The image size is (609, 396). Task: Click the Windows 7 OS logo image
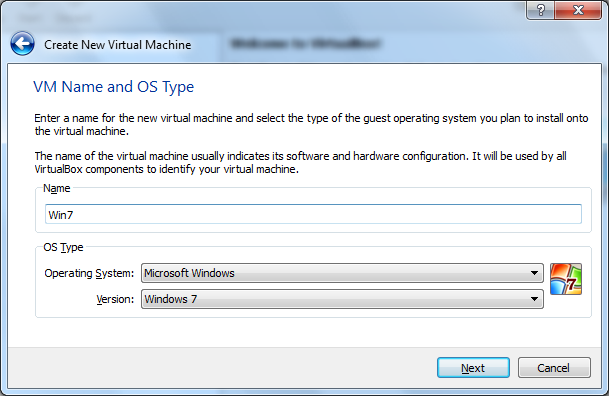tap(566, 279)
